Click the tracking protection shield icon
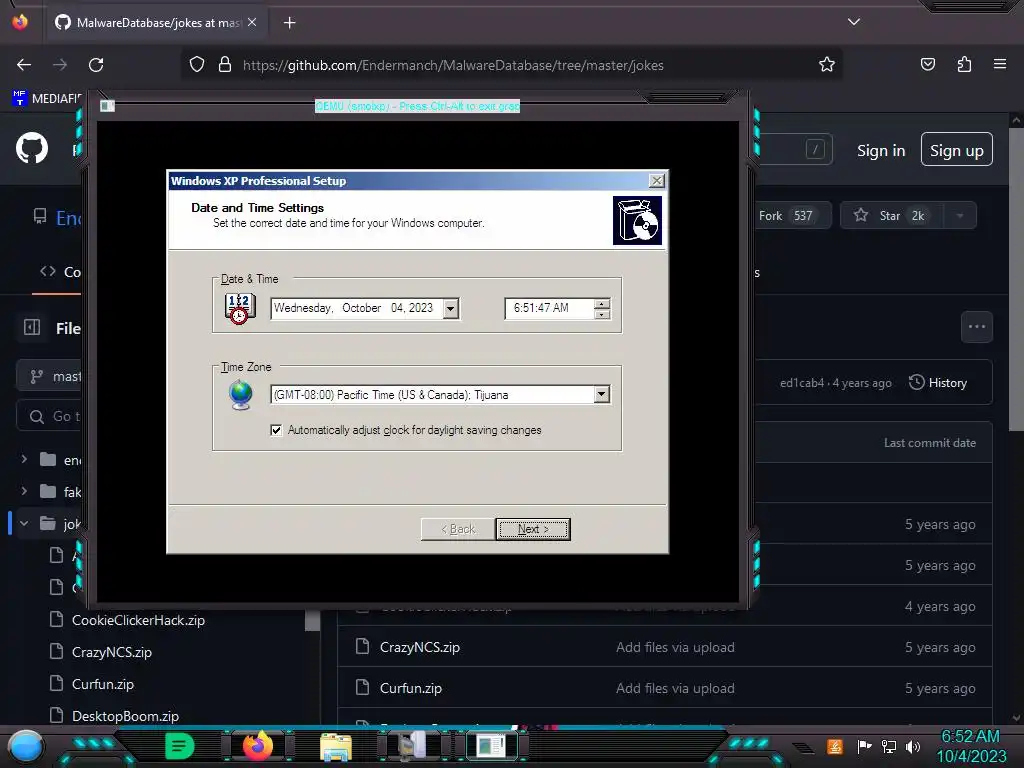Viewport: 1024px width, 768px height. 197,65
